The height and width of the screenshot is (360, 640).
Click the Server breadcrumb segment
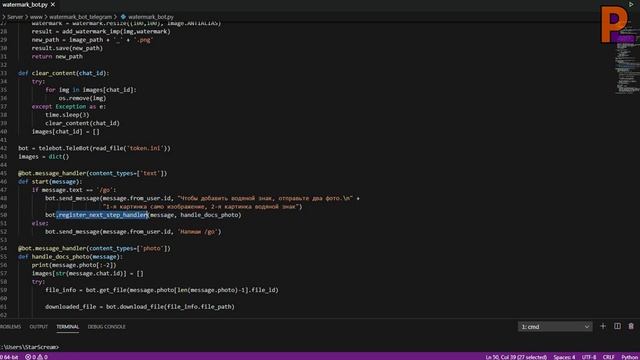tap(15, 17)
